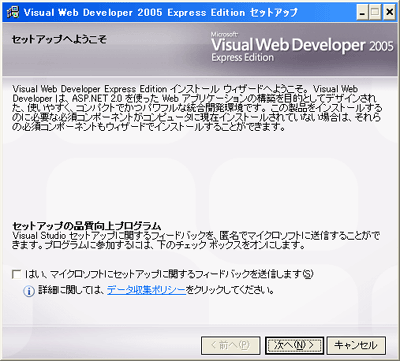400x361 pixels.
Task: Open the データ収集ポリシー link
Action: click(x=146, y=290)
